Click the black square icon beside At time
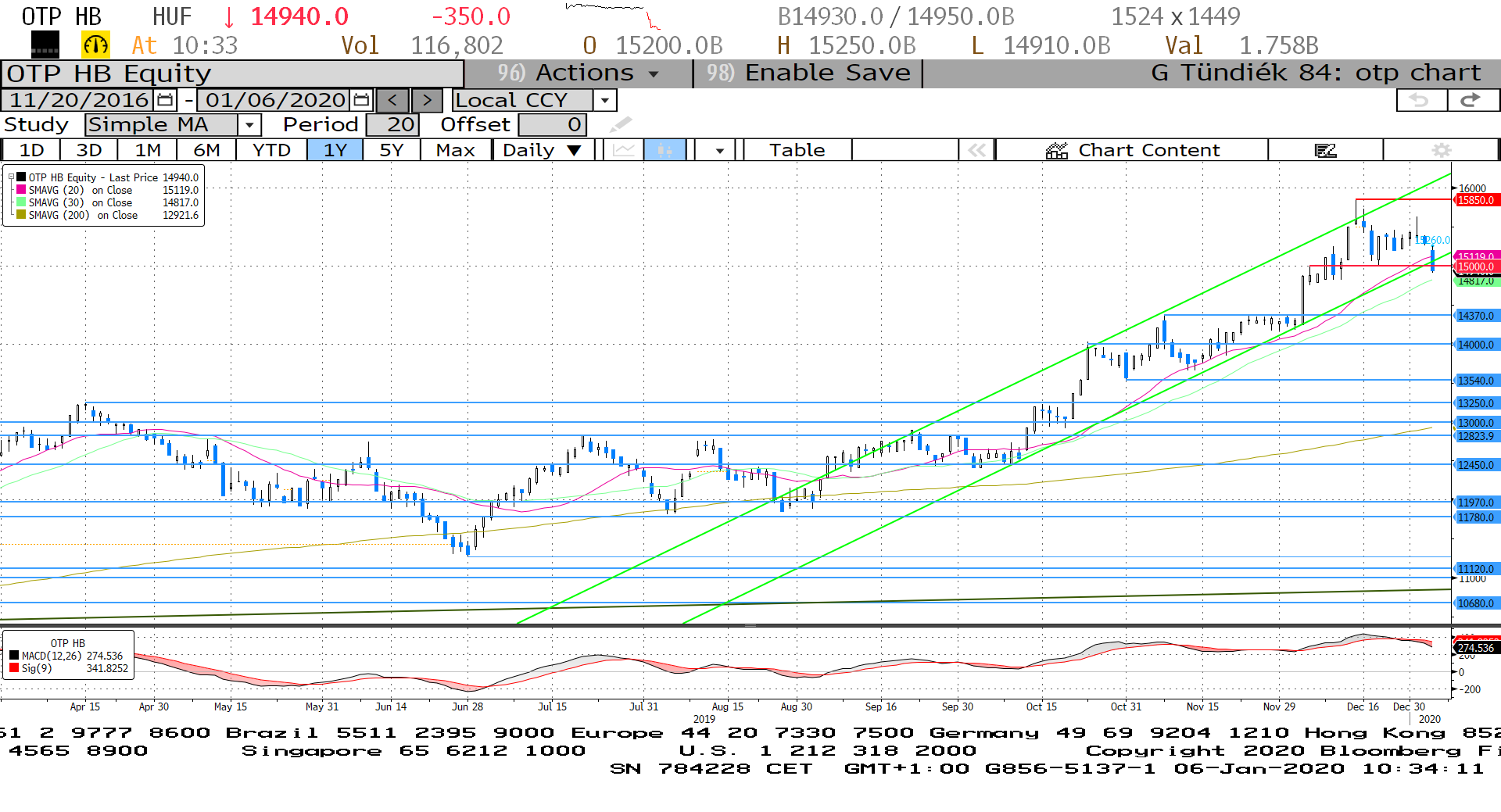 45,45
